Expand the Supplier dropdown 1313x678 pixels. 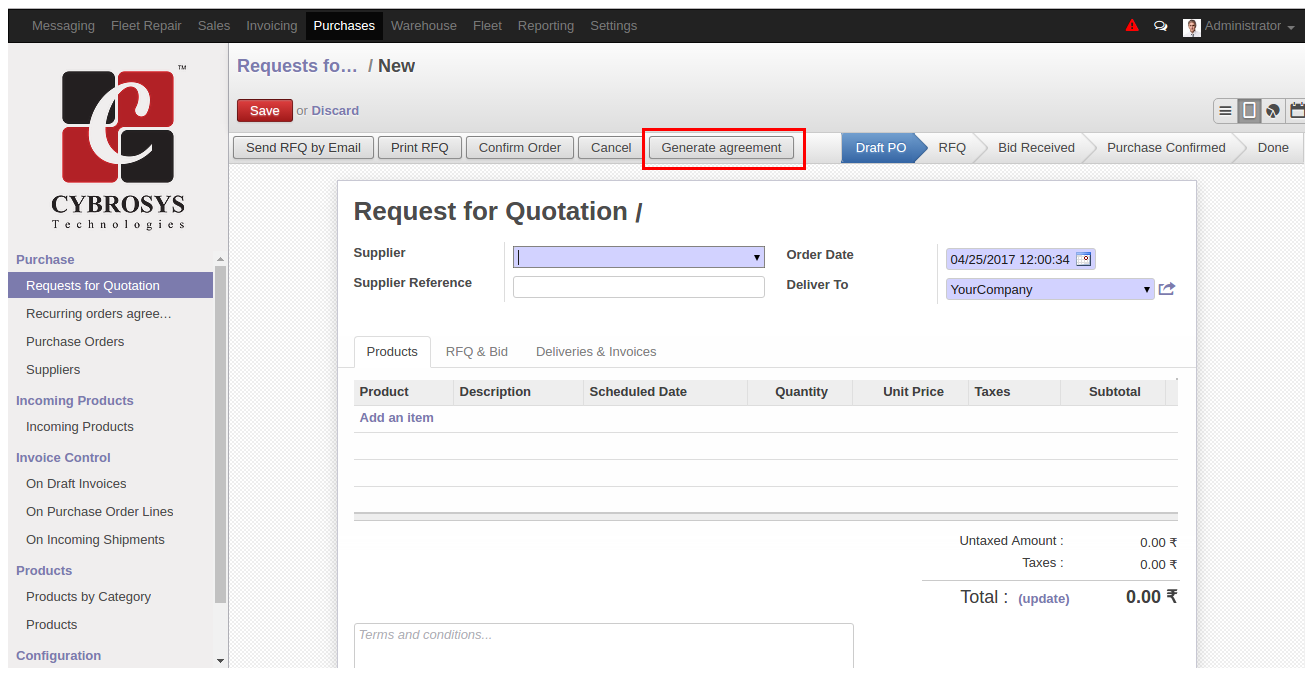[x=638, y=257]
